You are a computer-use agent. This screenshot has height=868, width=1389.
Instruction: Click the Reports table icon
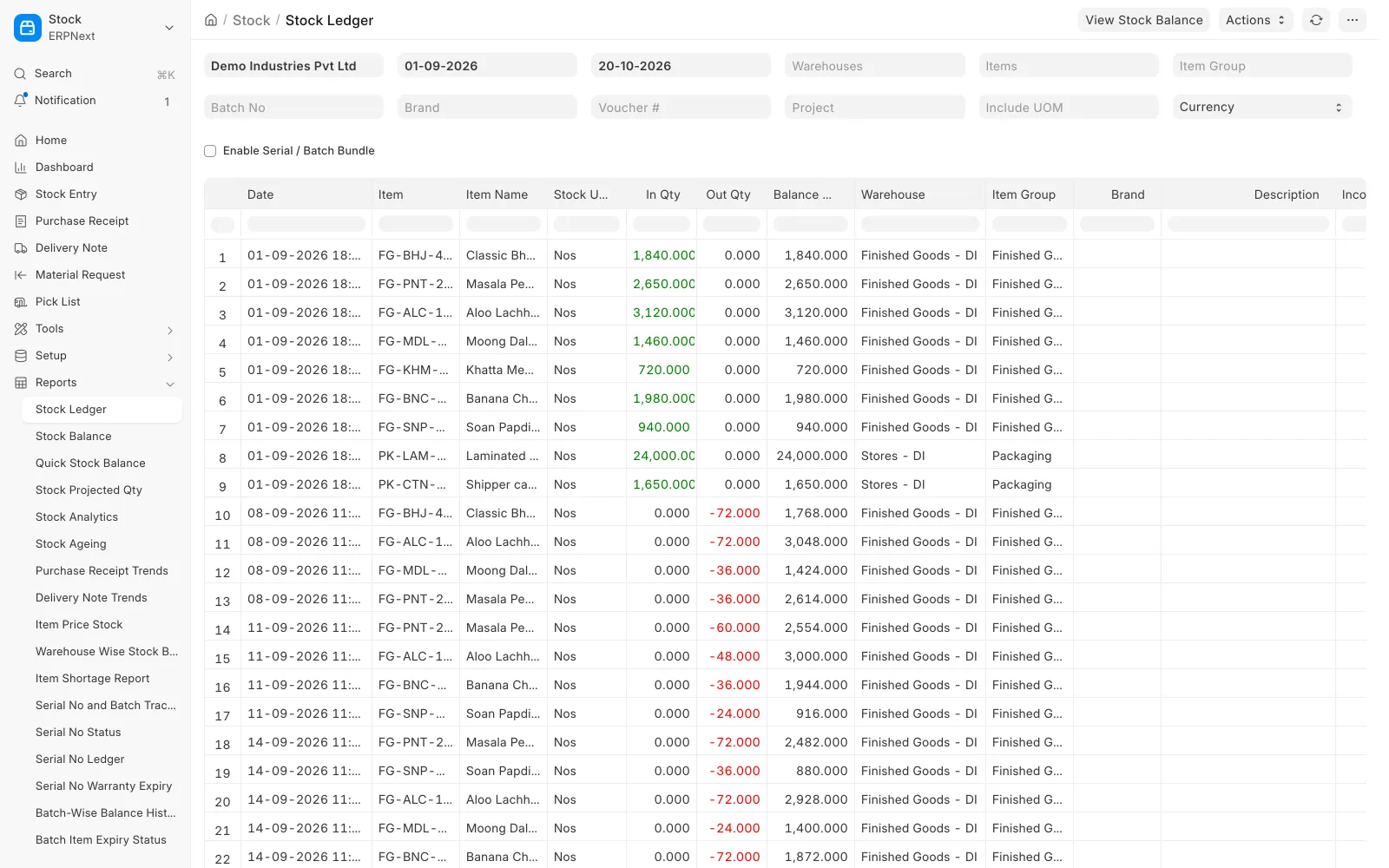(21, 383)
